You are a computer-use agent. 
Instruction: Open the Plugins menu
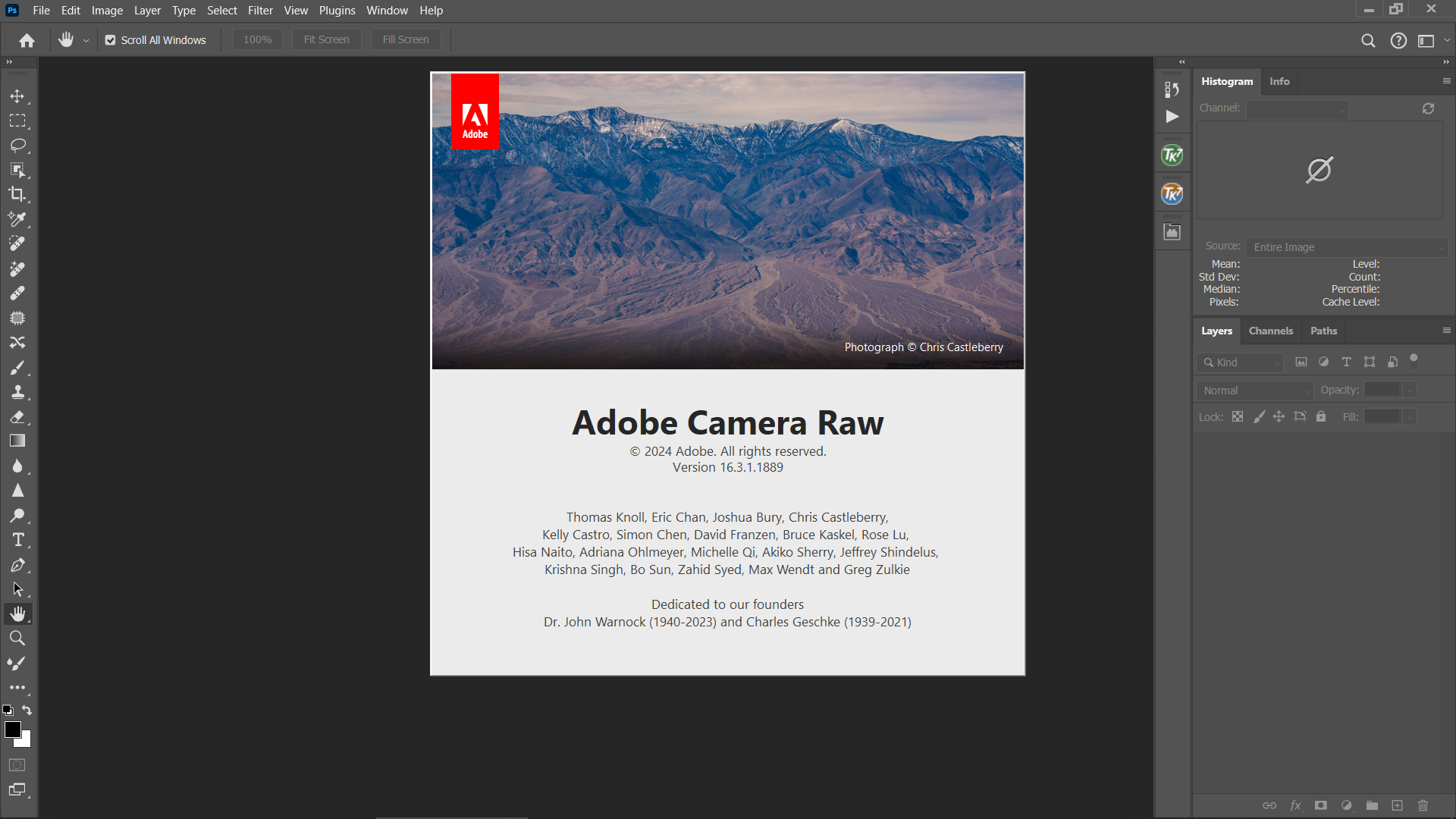tap(337, 11)
